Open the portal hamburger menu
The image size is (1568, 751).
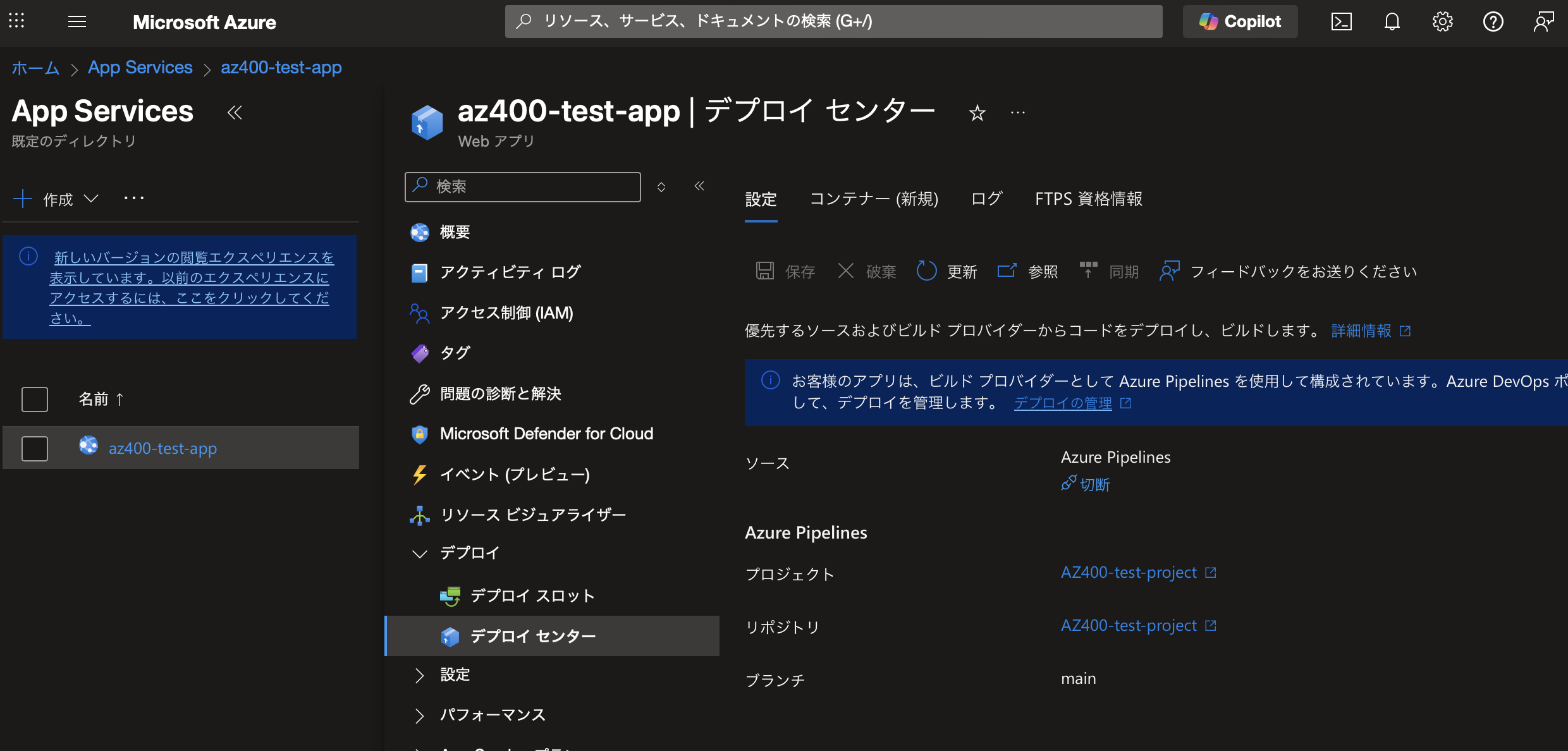coord(77,22)
